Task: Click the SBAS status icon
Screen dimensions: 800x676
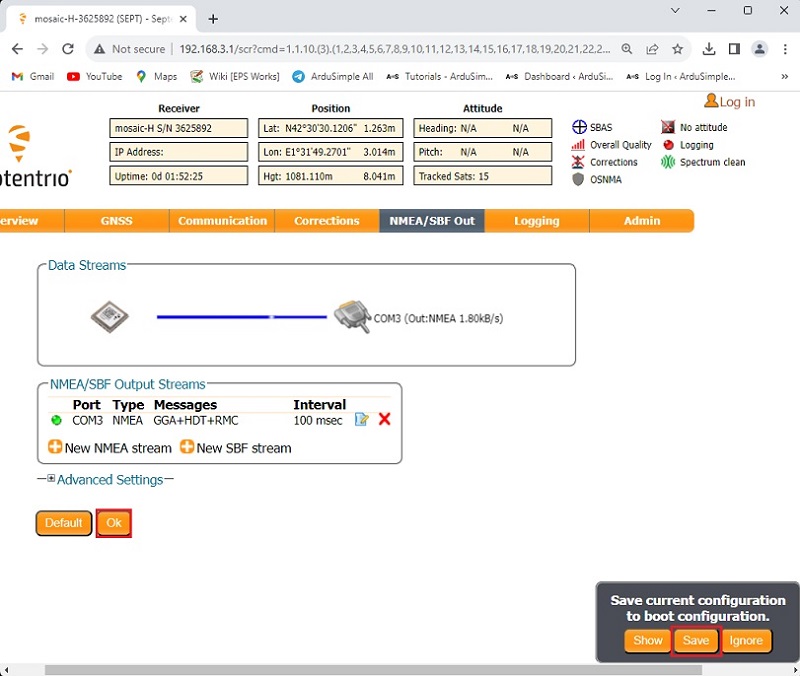Action: (578, 127)
